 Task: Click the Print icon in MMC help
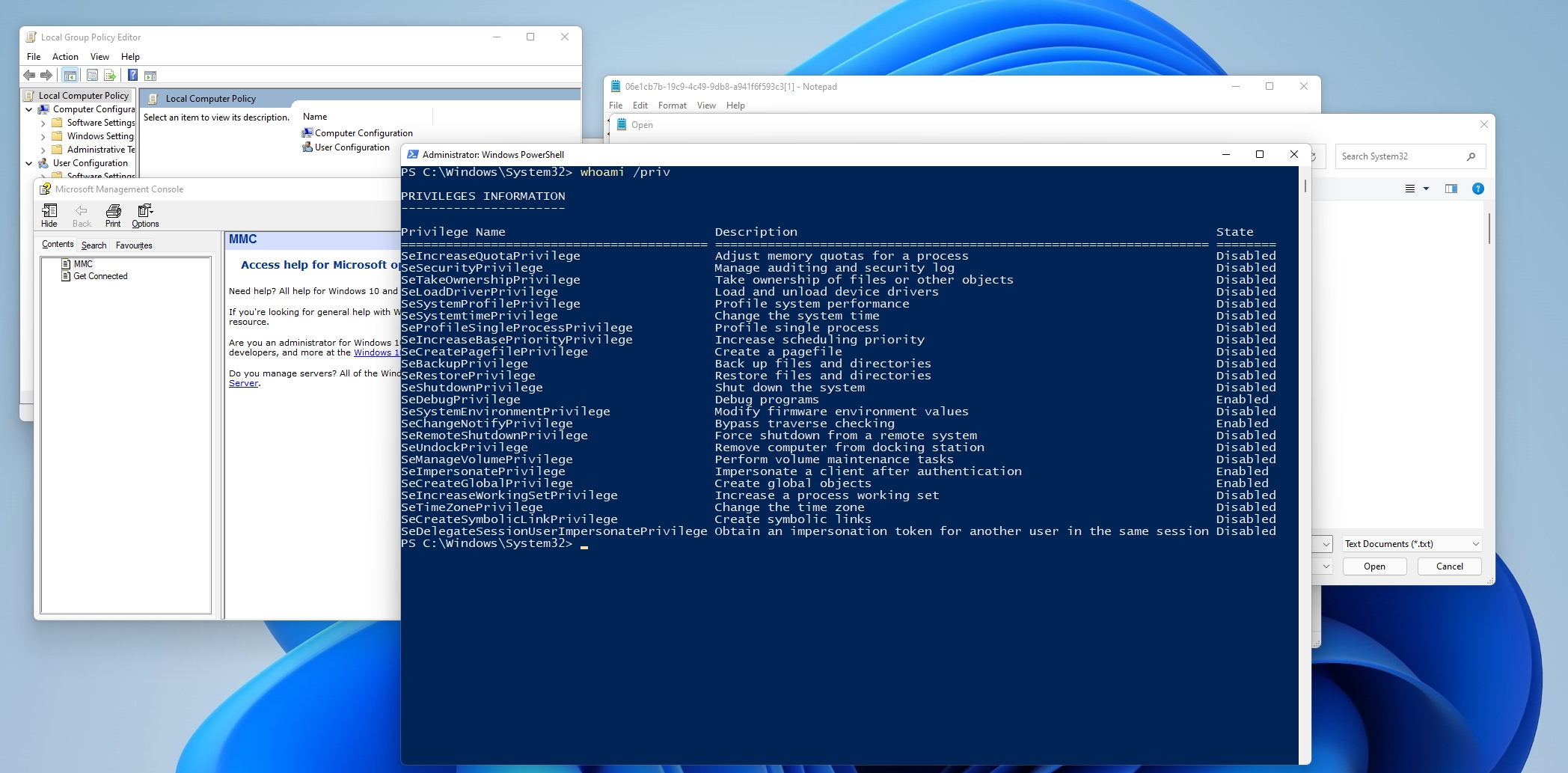pos(113,215)
